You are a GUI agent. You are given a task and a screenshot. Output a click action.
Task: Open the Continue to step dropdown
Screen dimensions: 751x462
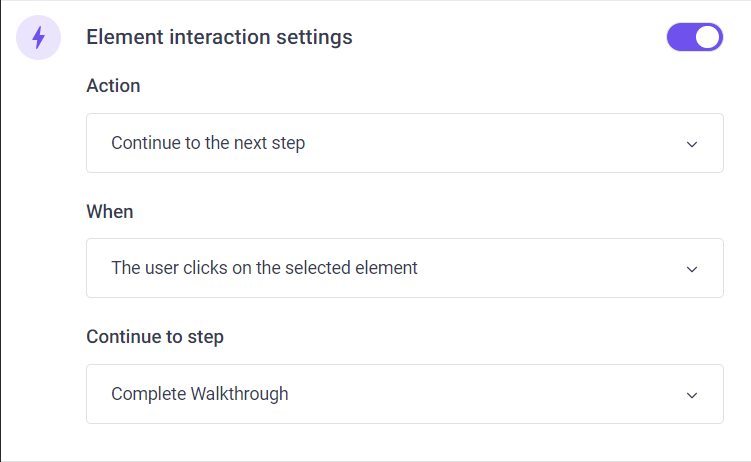(x=405, y=394)
